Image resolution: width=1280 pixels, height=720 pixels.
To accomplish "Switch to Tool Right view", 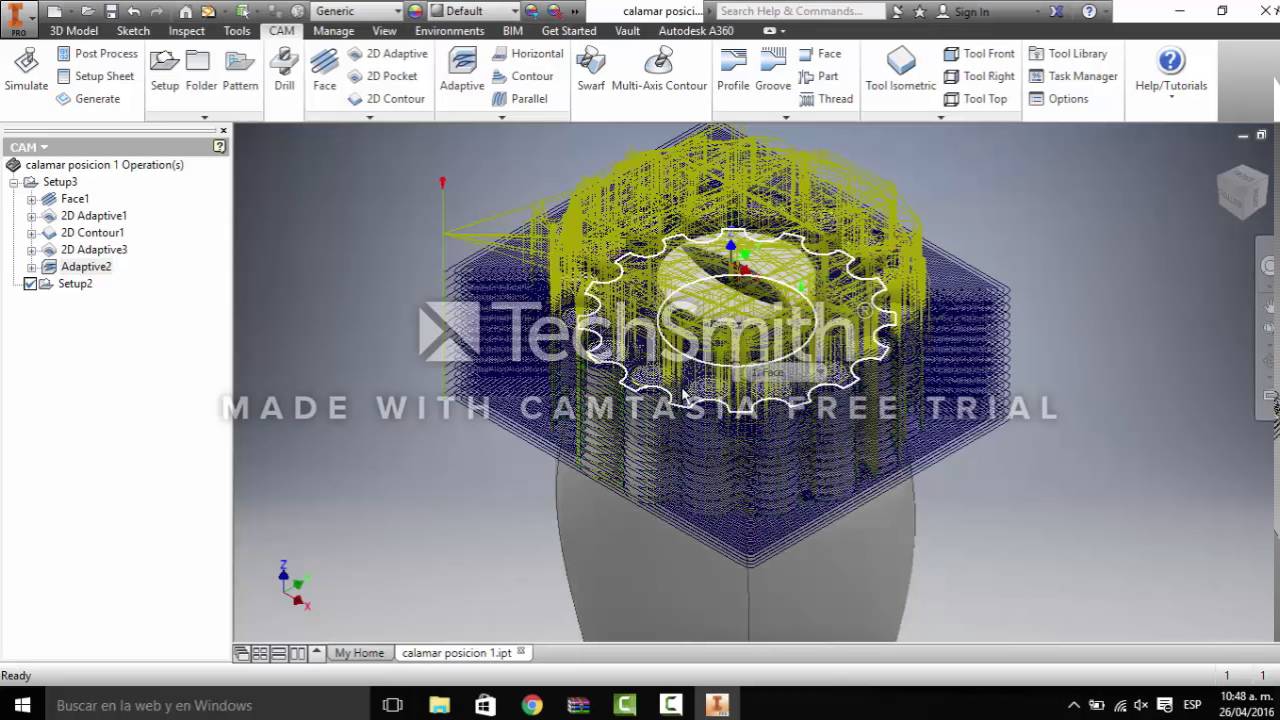I will point(979,76).
